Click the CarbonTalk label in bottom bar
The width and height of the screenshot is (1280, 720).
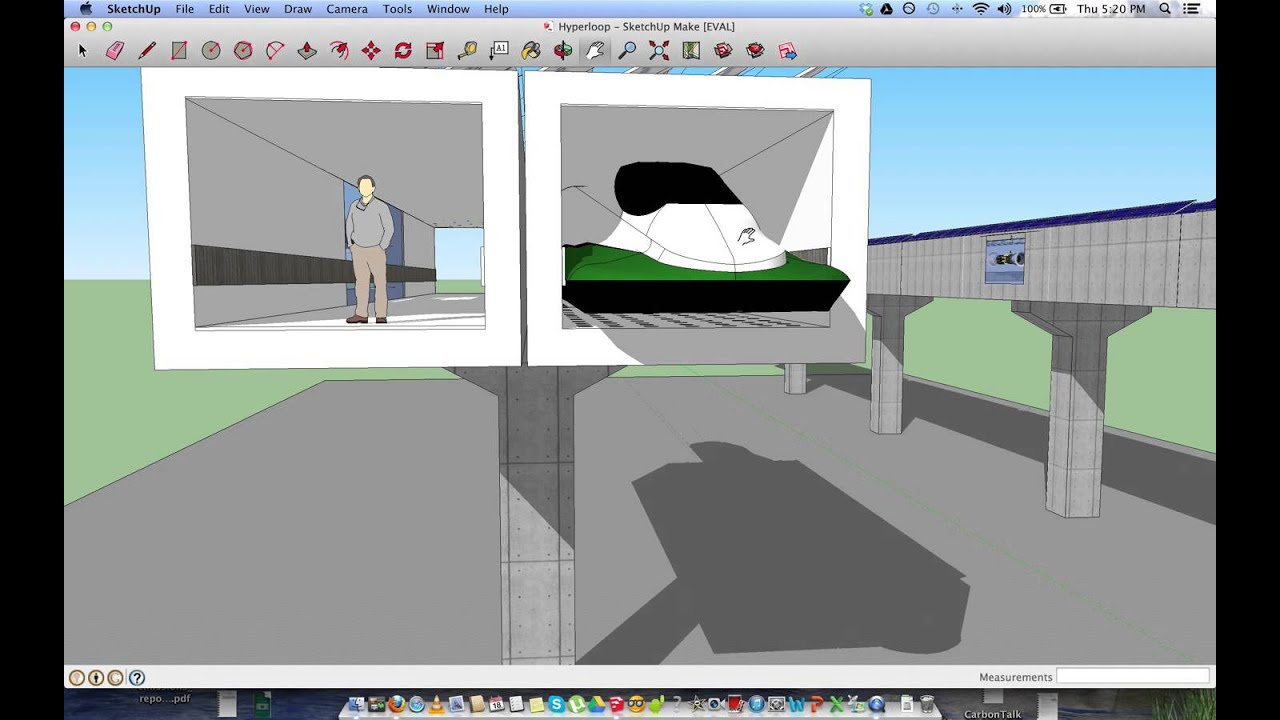(992, 714)
